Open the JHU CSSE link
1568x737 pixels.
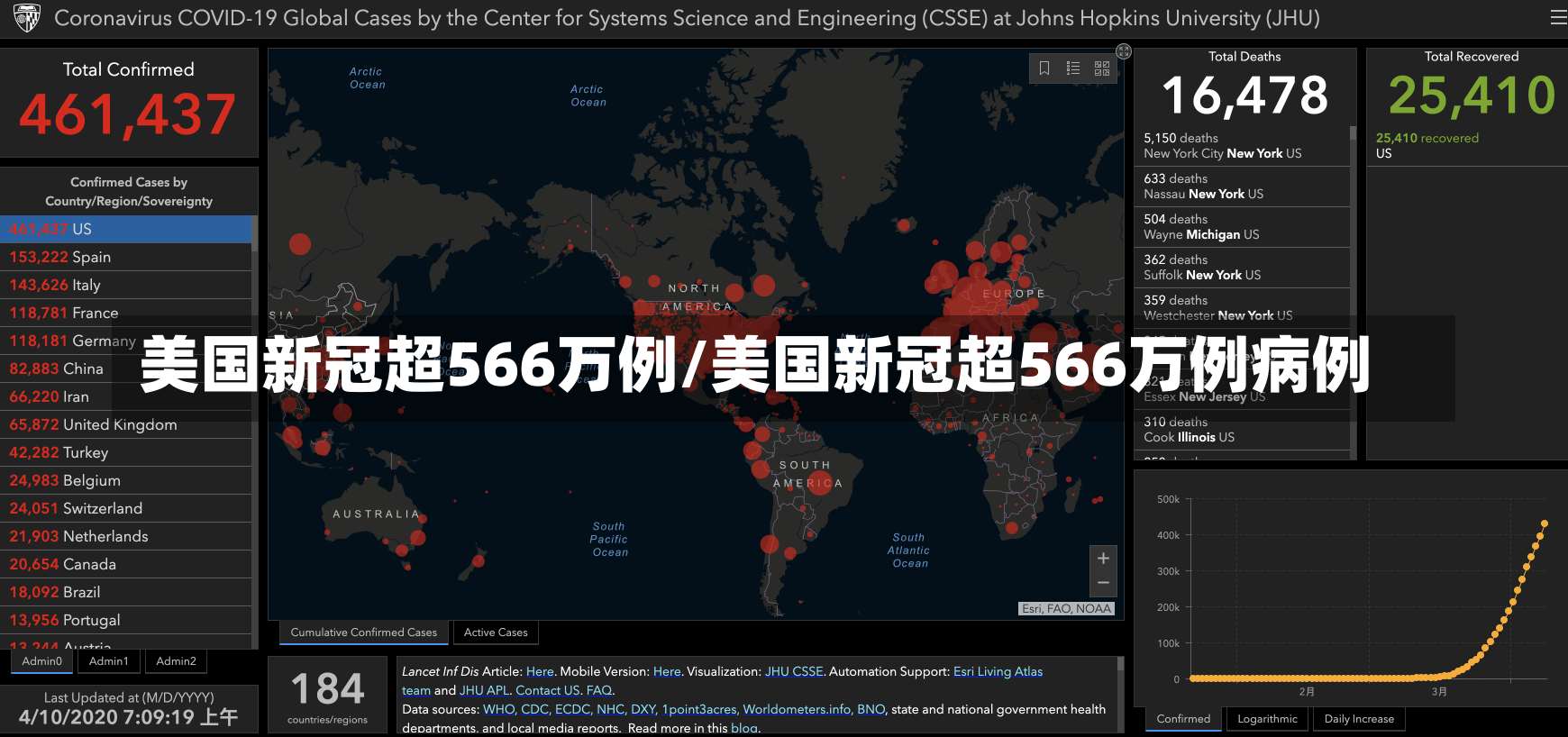[794, 671]
